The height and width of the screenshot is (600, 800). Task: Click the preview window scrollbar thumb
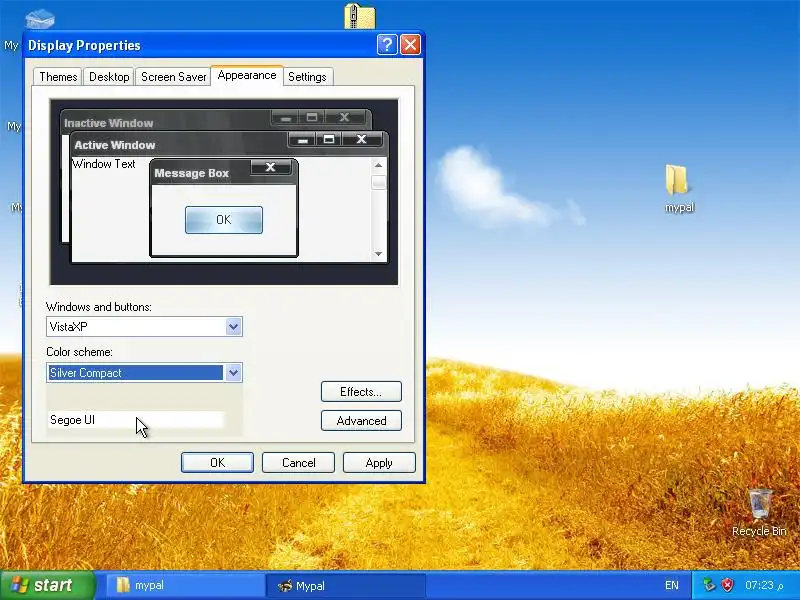coord(378,182)
